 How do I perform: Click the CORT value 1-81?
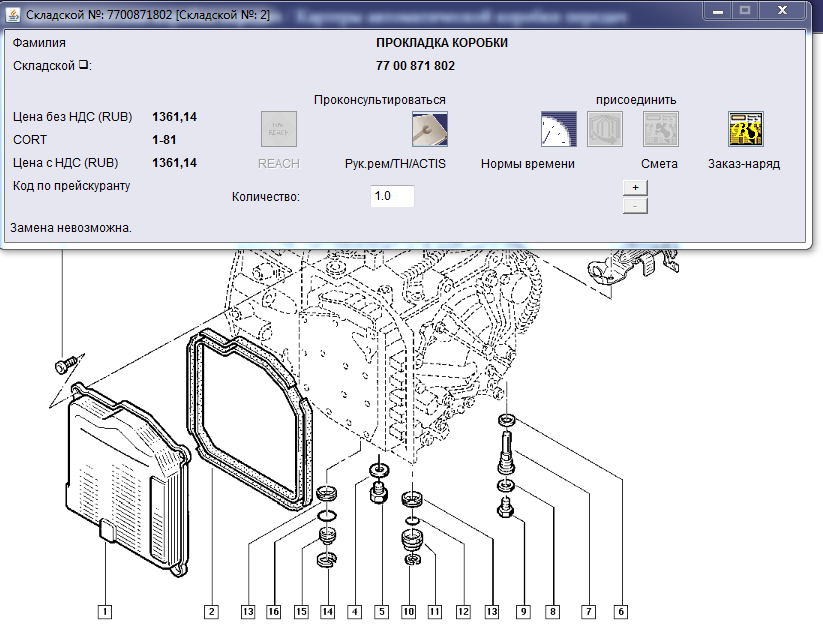(x=164, y=140)
